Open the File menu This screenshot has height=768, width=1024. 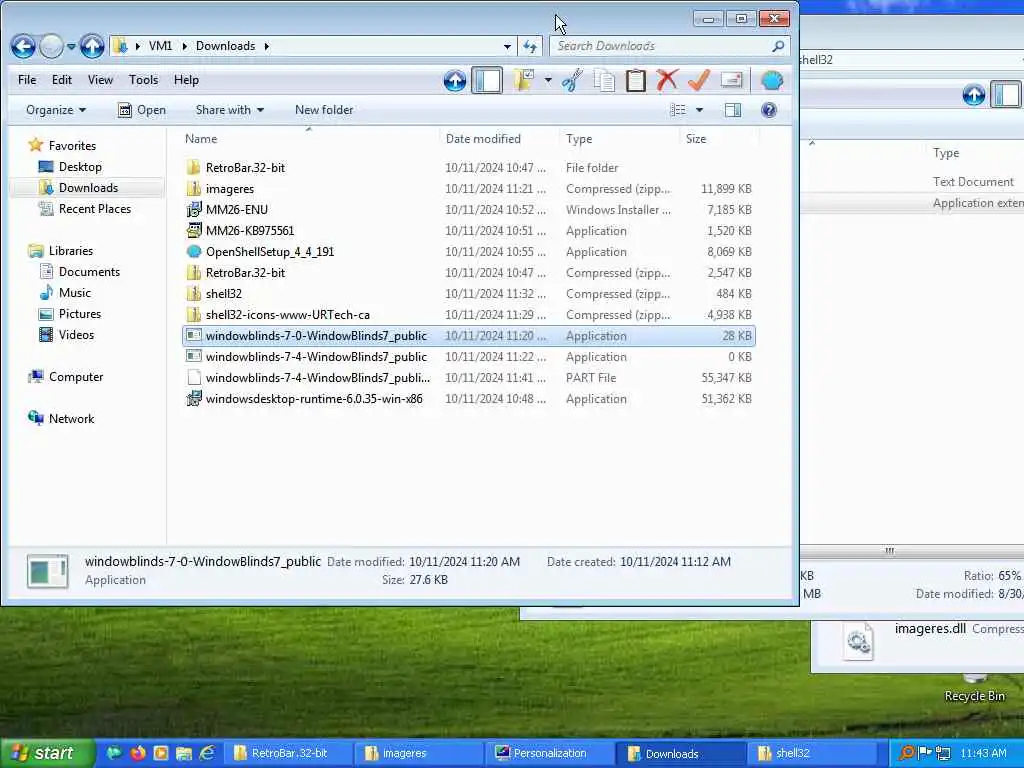27,80
